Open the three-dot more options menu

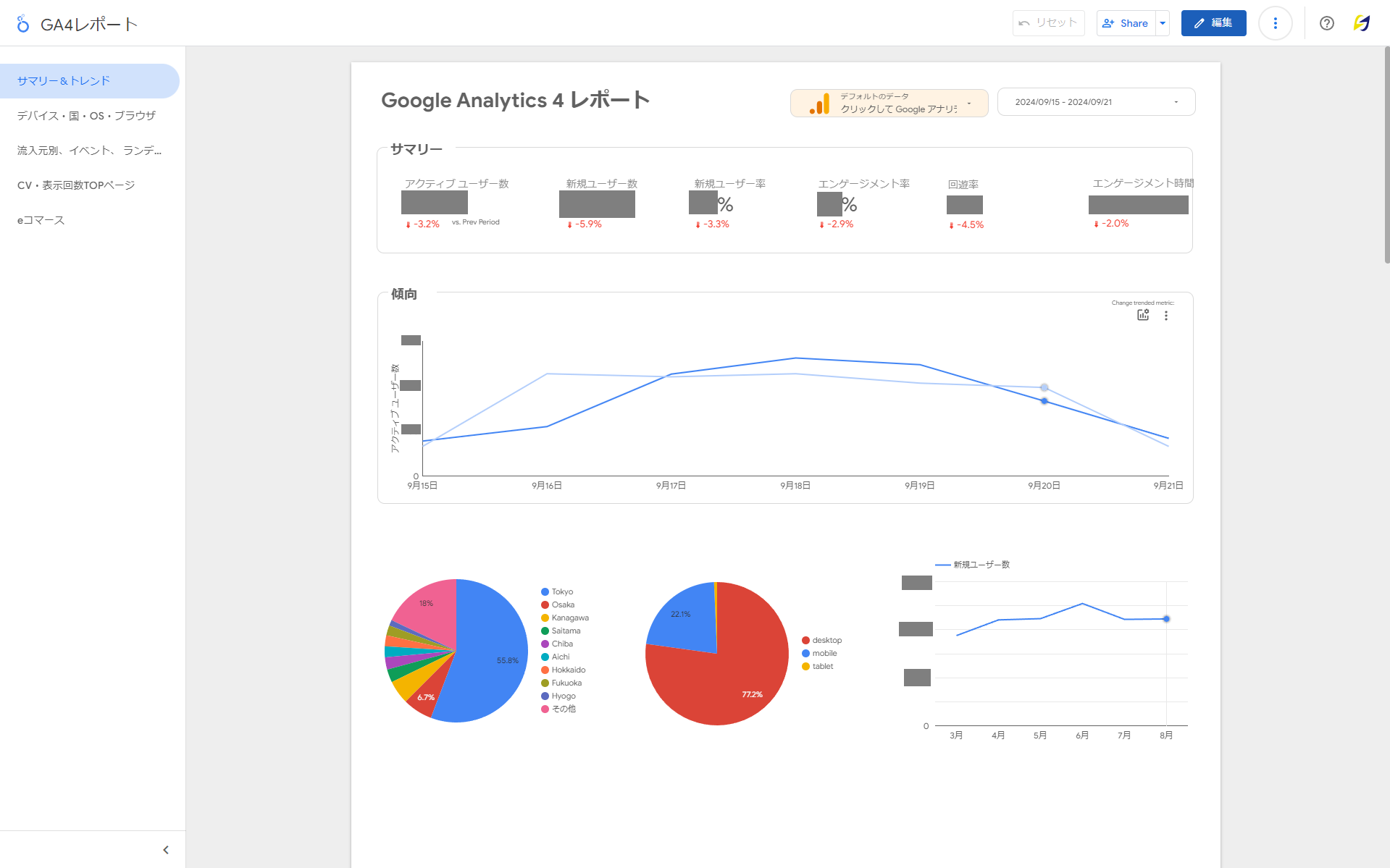click(x=1275, y=23)
